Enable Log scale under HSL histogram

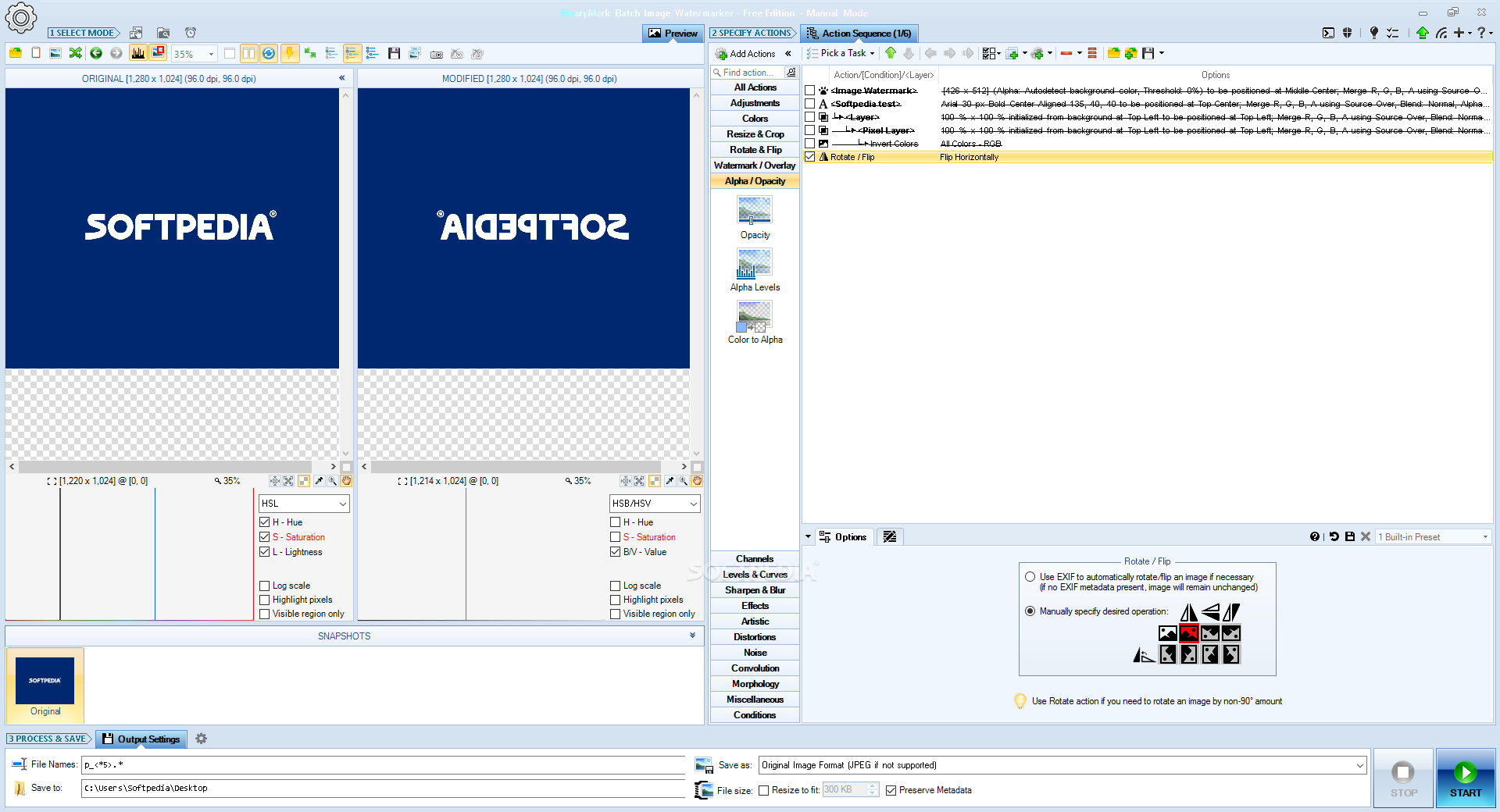coord(264,586)
